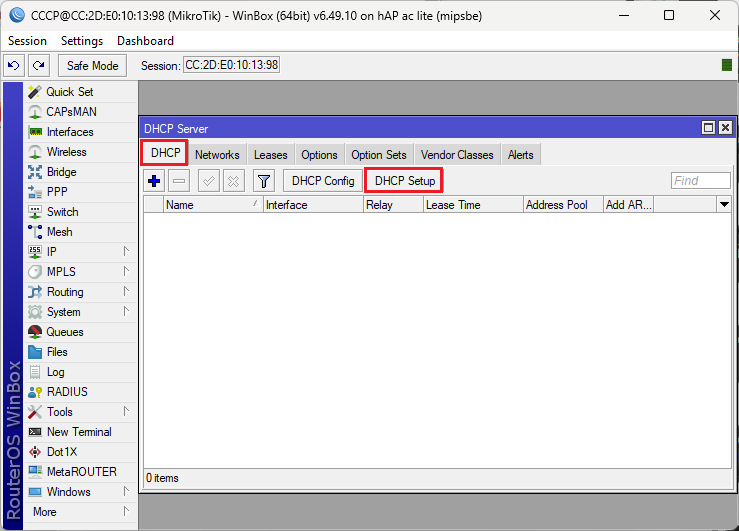Switch to the Leases tab

(271, 155)
